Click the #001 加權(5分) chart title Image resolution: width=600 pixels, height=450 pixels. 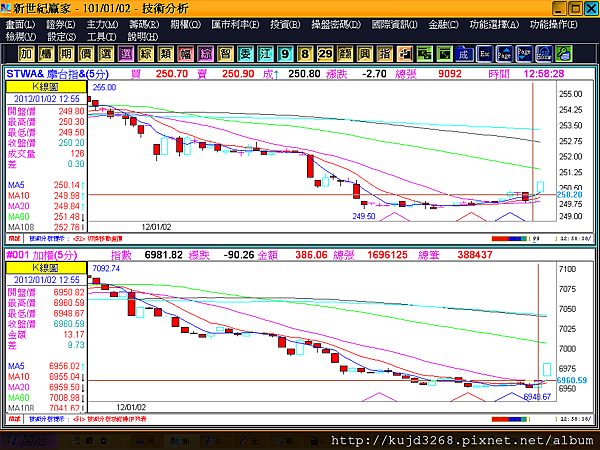(42, 255)
